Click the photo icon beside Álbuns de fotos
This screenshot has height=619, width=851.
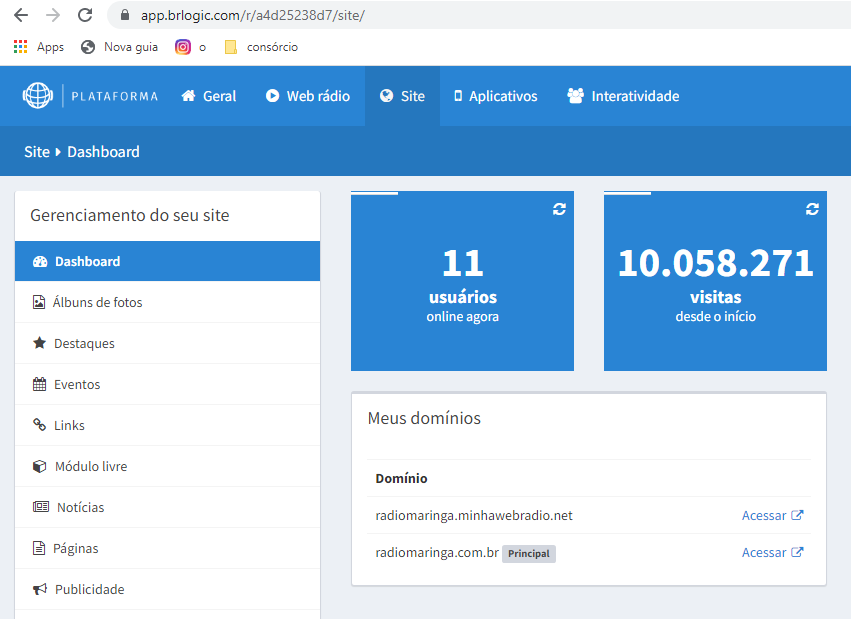[39, 302]
